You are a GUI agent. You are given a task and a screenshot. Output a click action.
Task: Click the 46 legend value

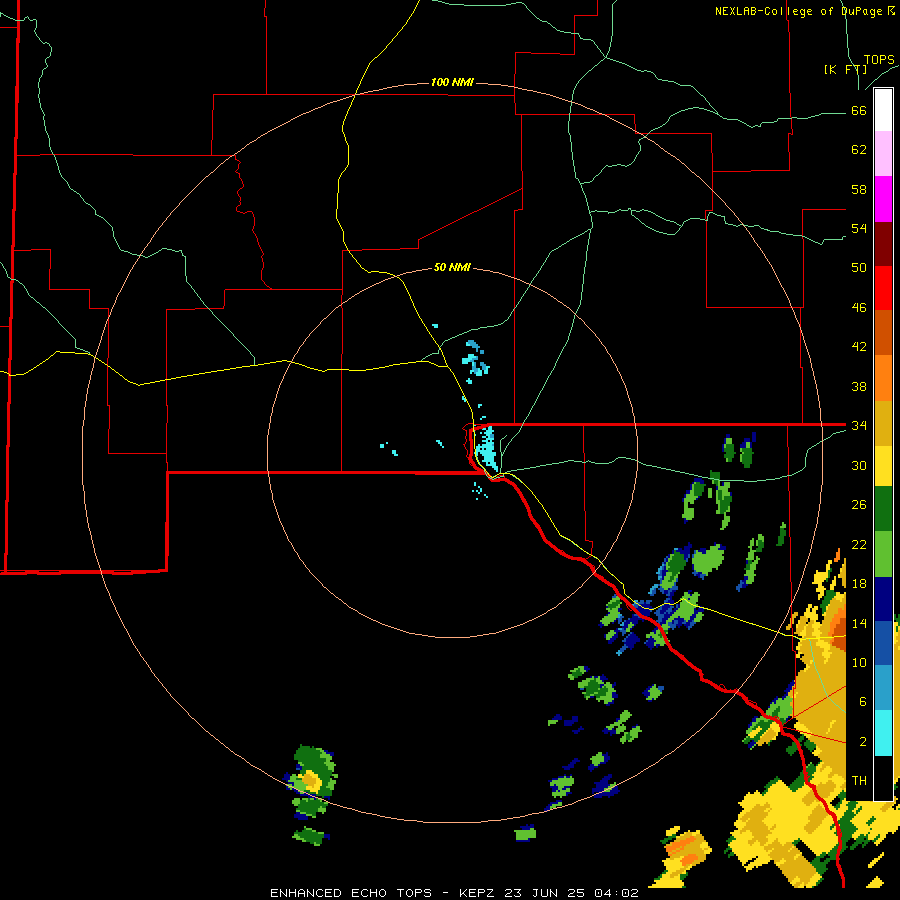(859, 308)
